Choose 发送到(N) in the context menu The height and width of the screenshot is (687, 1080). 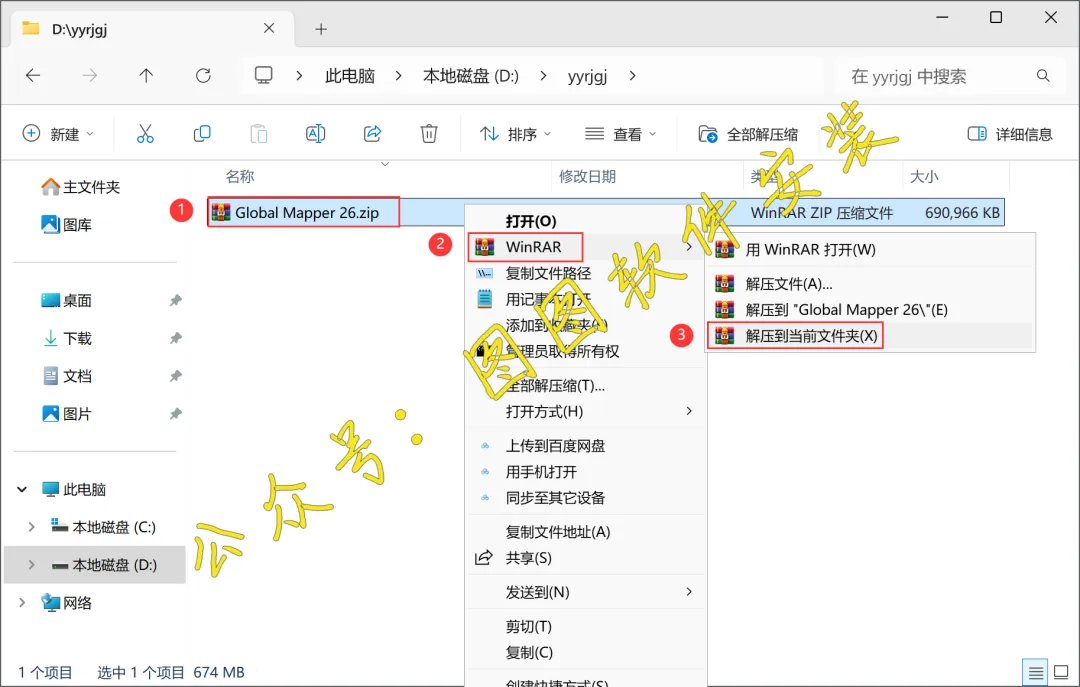(x=585, y=592)
